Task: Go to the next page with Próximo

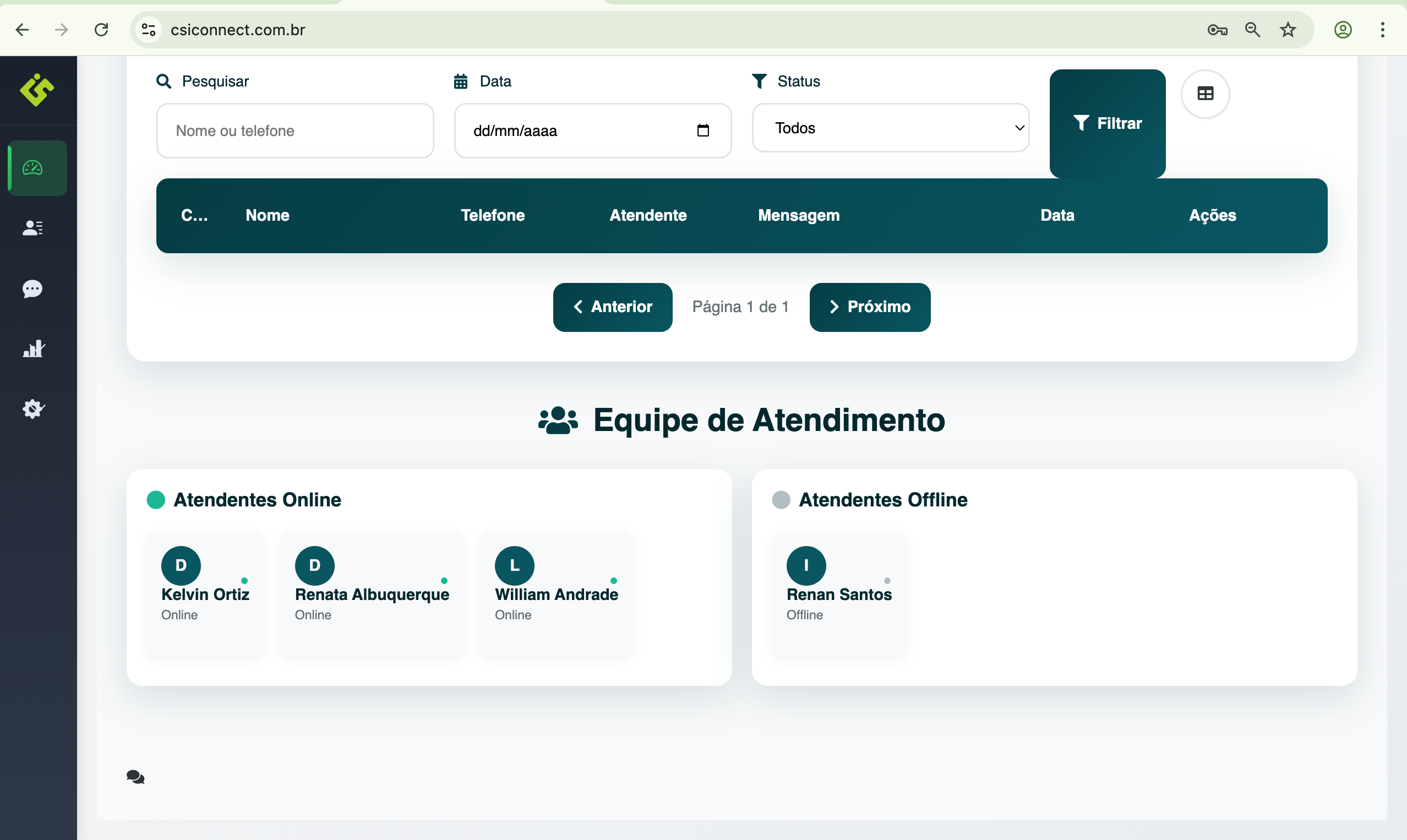Action: coord(869,307)
